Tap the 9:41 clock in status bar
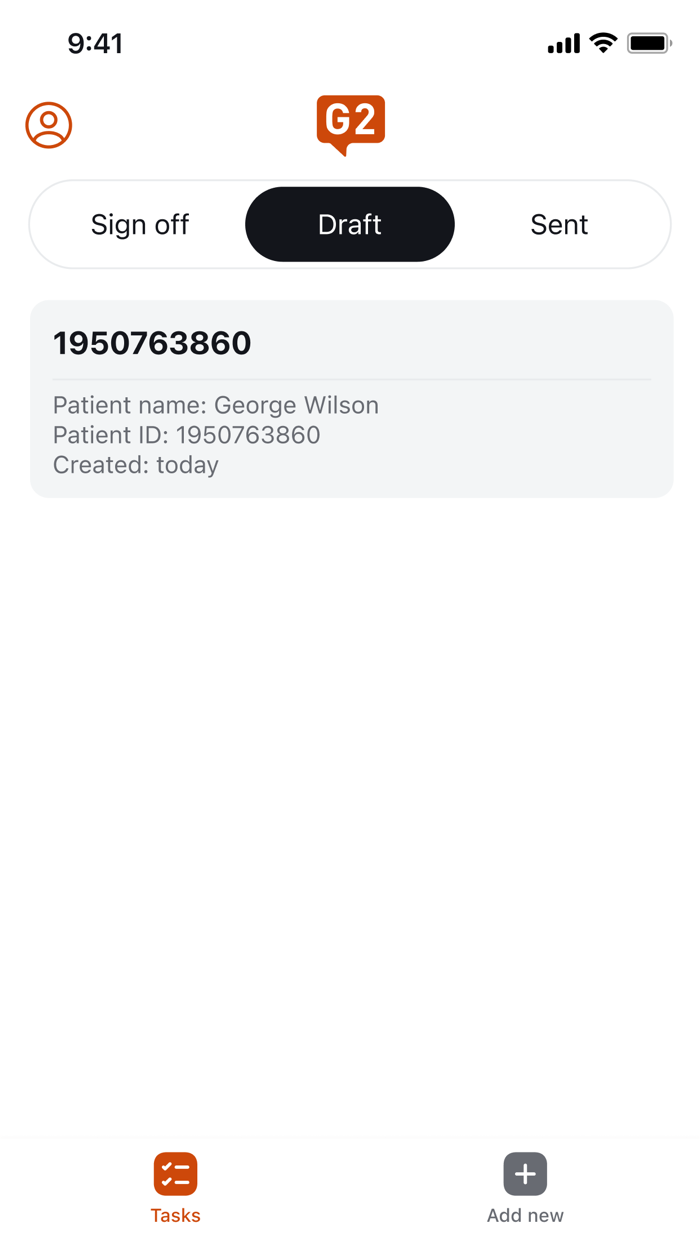 (x=95, y=43)
